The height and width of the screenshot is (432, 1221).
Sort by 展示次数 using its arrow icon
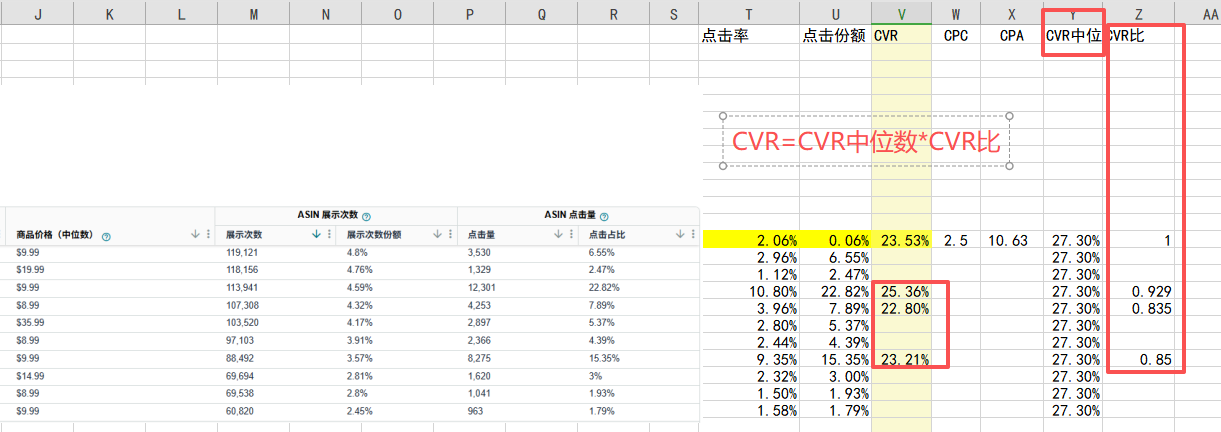click(x=318, y=235)
